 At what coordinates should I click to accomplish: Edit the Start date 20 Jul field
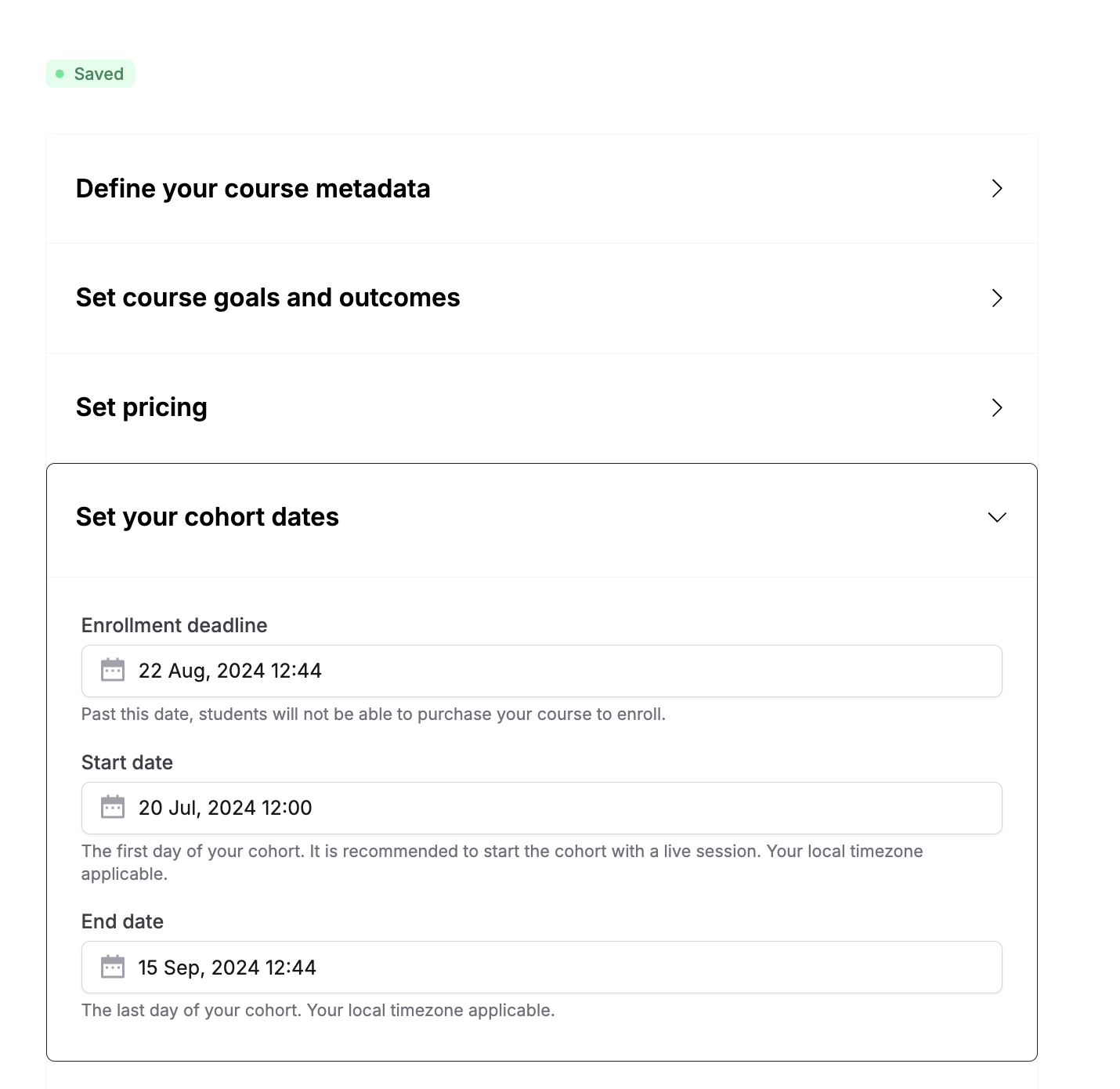[x=542, y=808]
